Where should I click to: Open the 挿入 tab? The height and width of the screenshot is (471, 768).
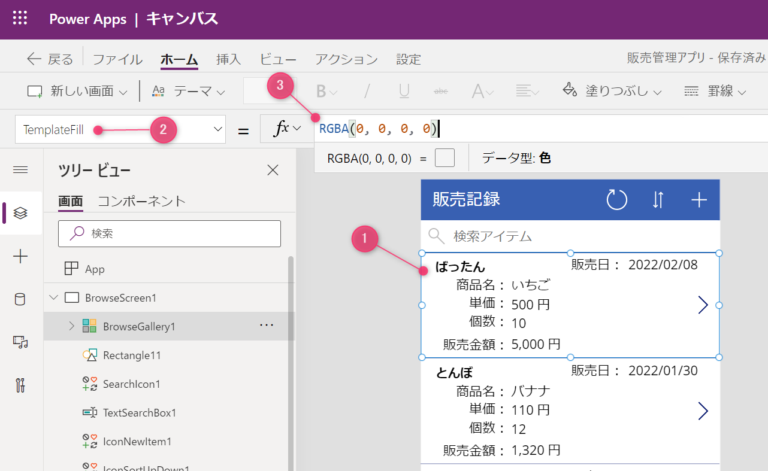tap(229, 59)
